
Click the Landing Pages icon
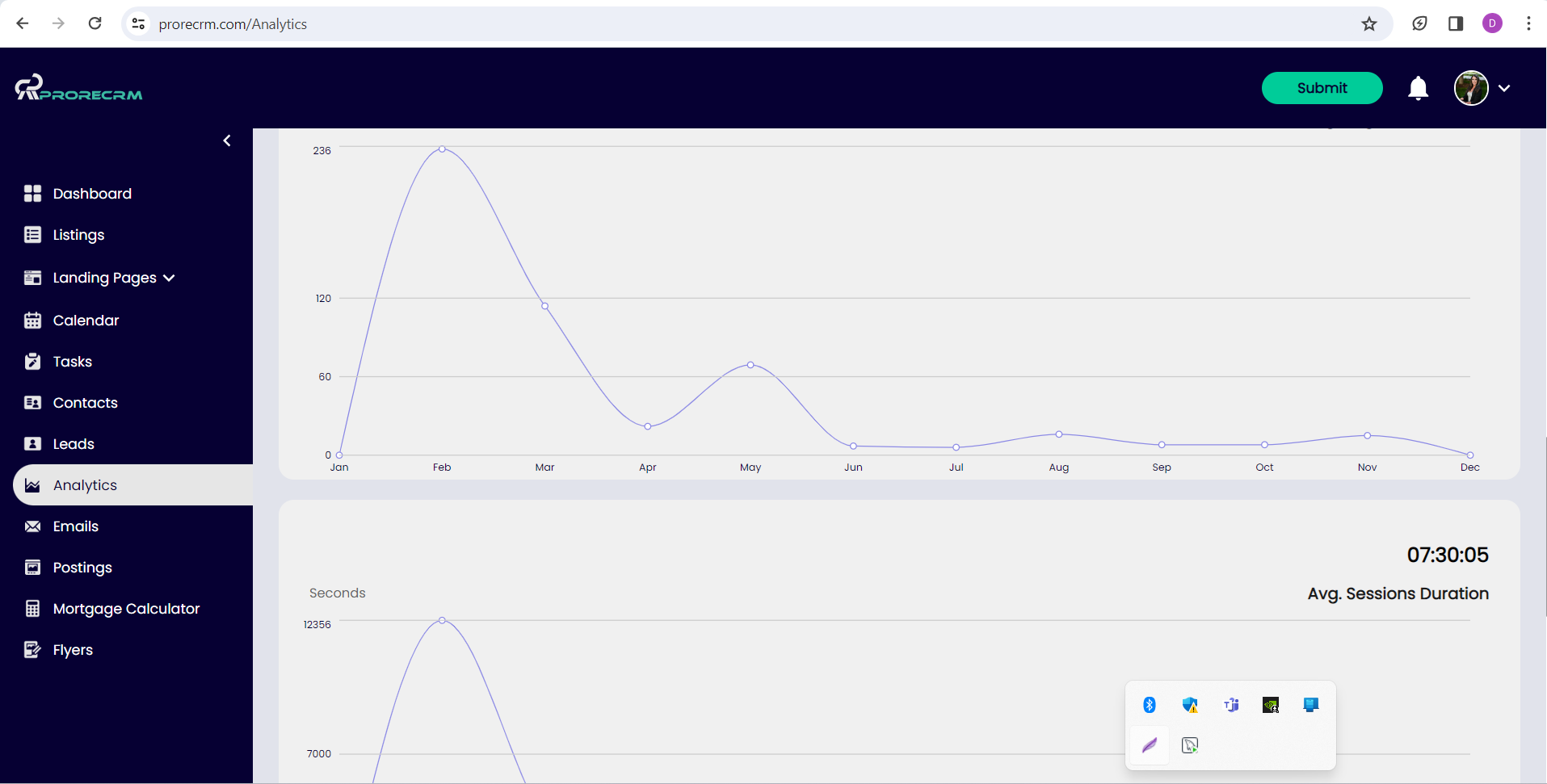[x=32, y=278]
